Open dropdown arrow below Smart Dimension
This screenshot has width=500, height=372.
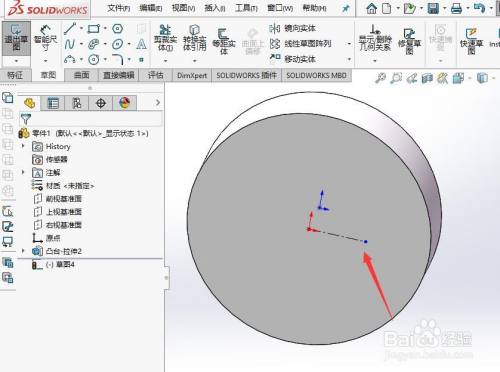[x=45, y=61]
